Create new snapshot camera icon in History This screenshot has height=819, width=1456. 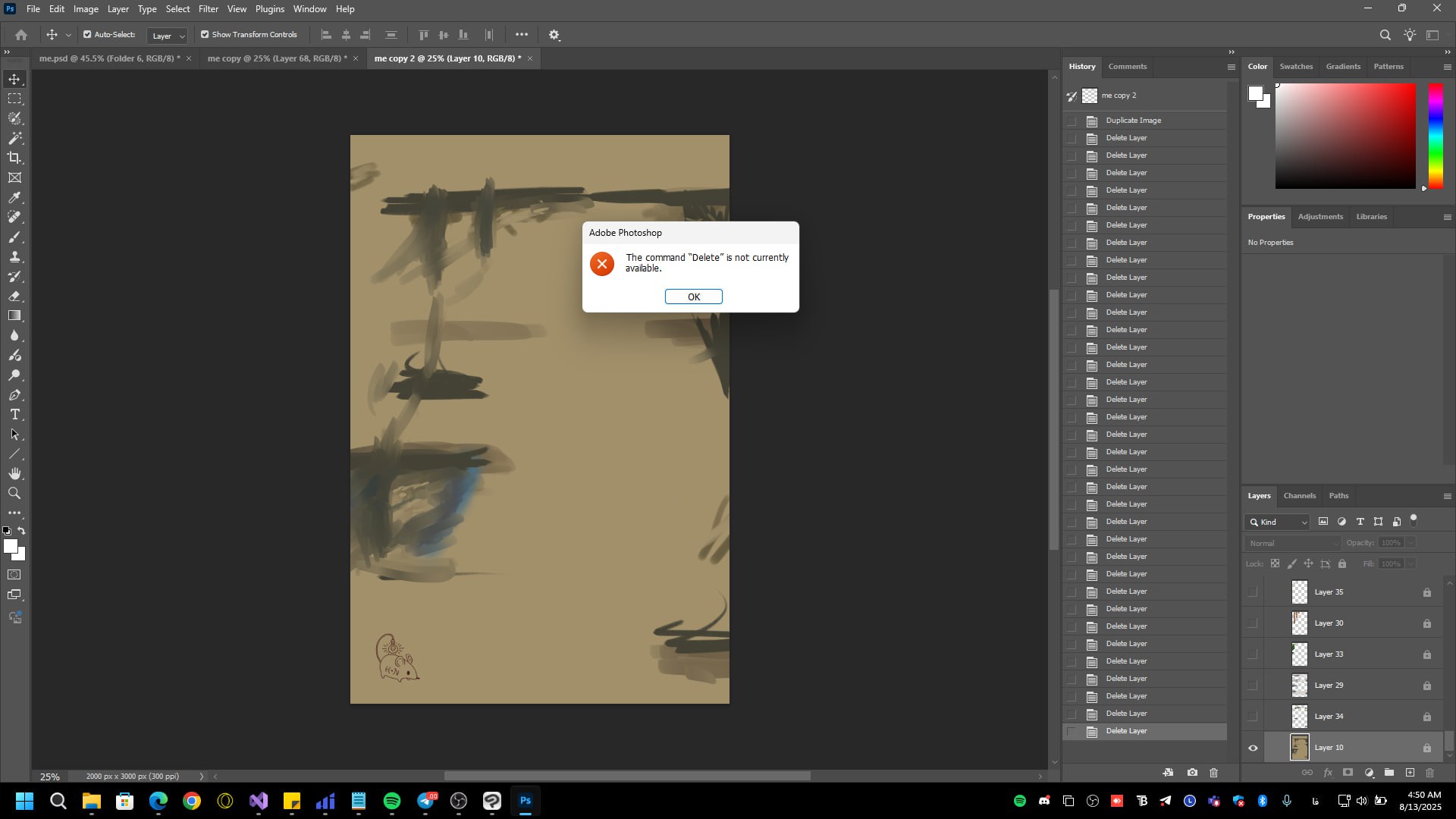[1192, 773]
